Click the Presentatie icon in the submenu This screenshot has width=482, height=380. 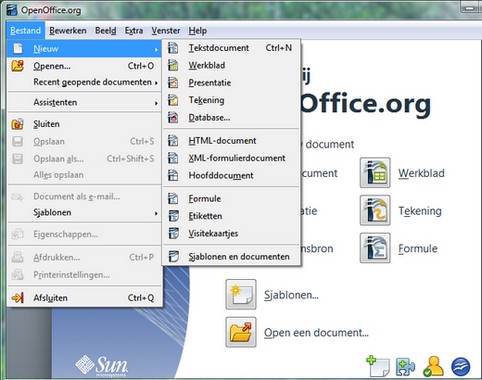click(x=173, y=83)
